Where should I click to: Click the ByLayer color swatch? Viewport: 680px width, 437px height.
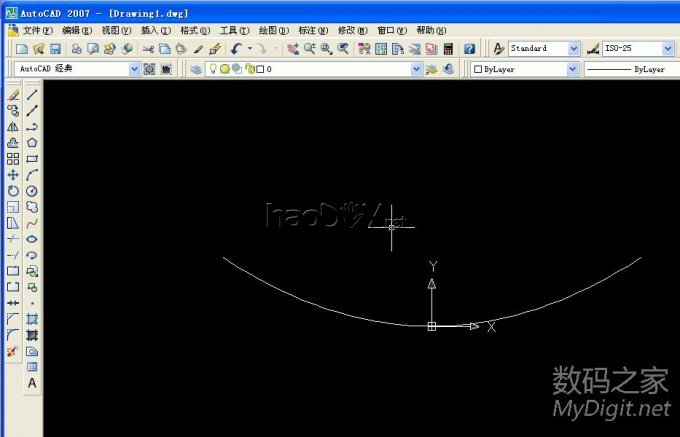478,69
